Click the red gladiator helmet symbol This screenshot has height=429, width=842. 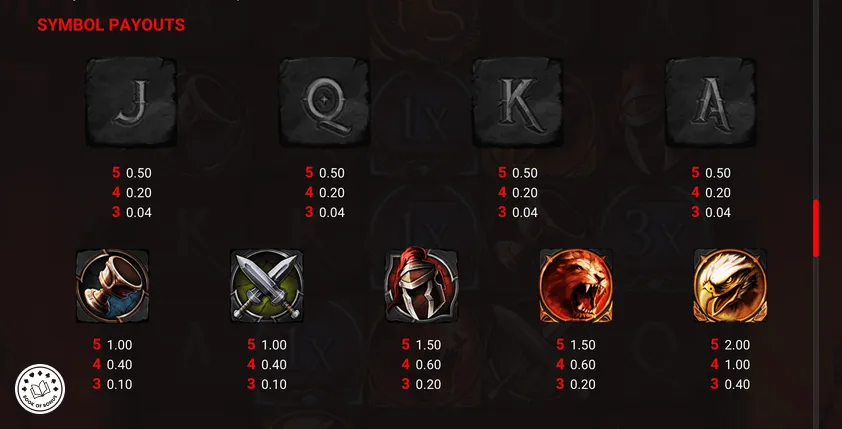[422, 286]
